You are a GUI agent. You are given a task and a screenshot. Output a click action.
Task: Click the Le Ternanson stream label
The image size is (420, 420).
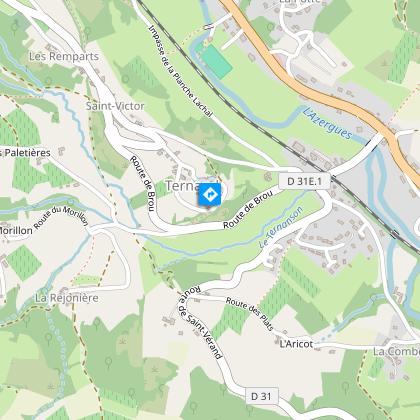pos(281,227)
